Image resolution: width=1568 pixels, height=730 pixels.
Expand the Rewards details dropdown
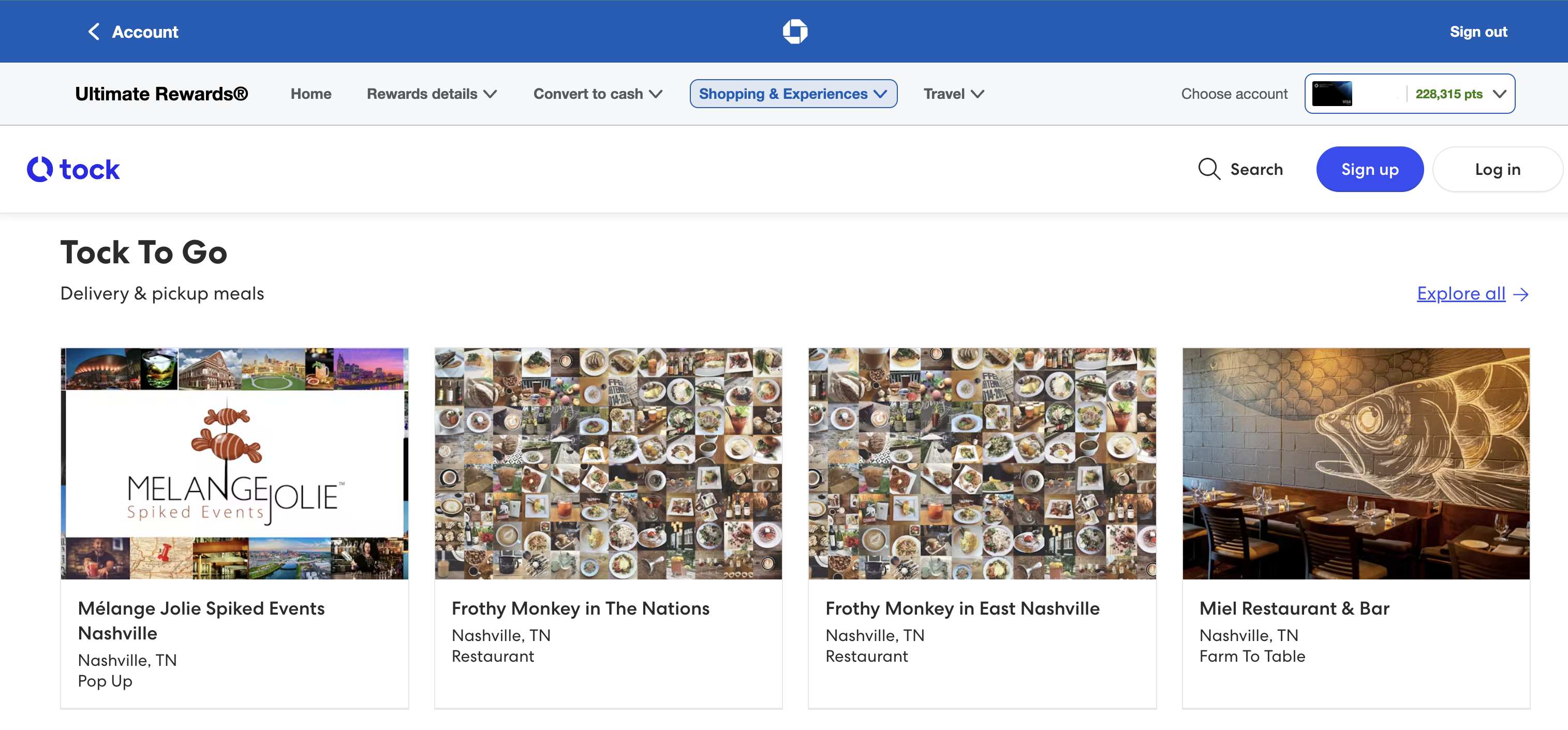coord(432,94)
